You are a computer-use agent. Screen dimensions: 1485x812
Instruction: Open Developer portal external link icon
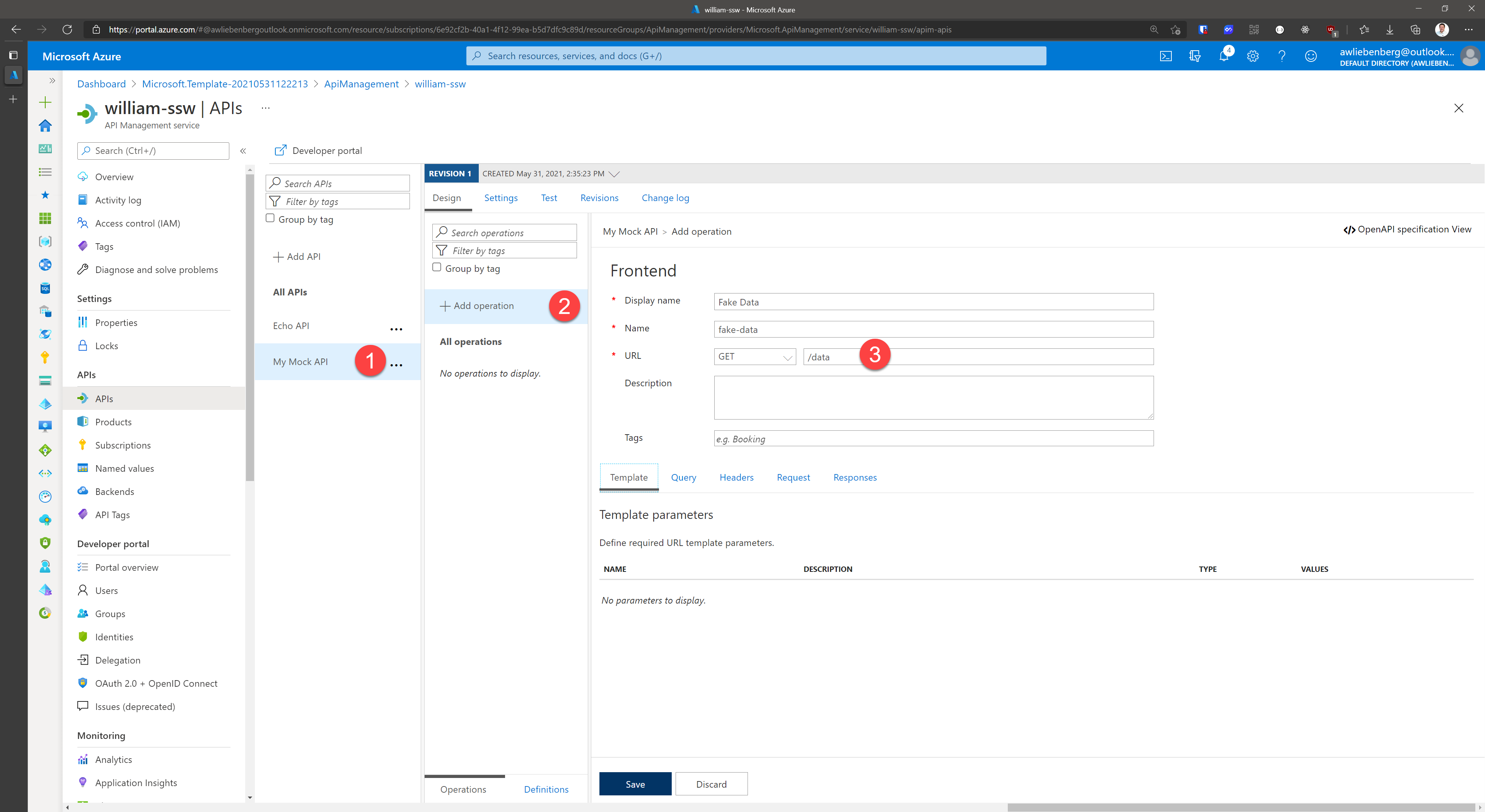(280, 150)
